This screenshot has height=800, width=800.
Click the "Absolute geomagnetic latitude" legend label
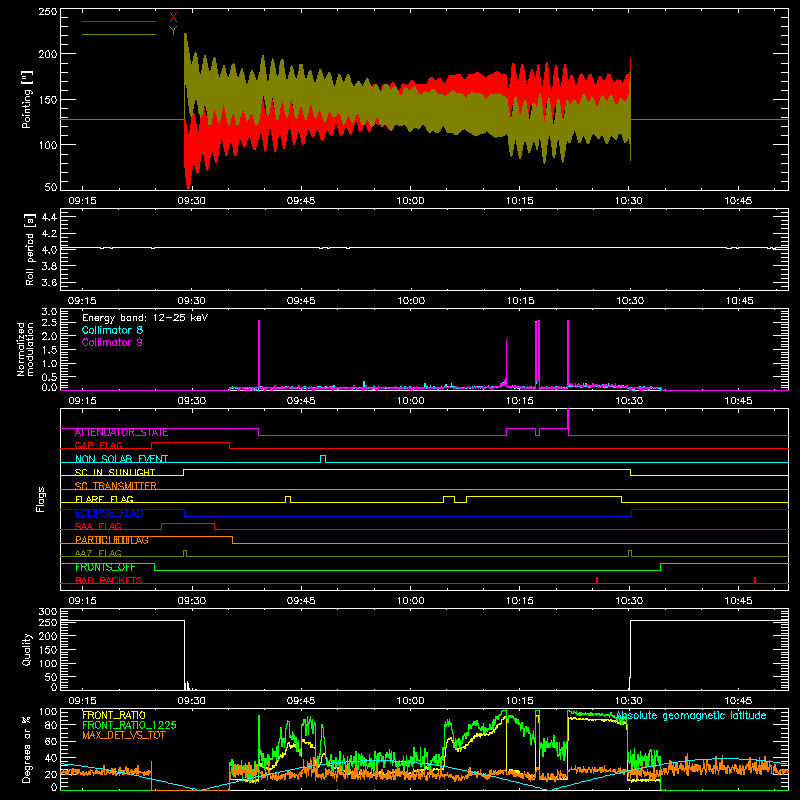click(691, 716)
